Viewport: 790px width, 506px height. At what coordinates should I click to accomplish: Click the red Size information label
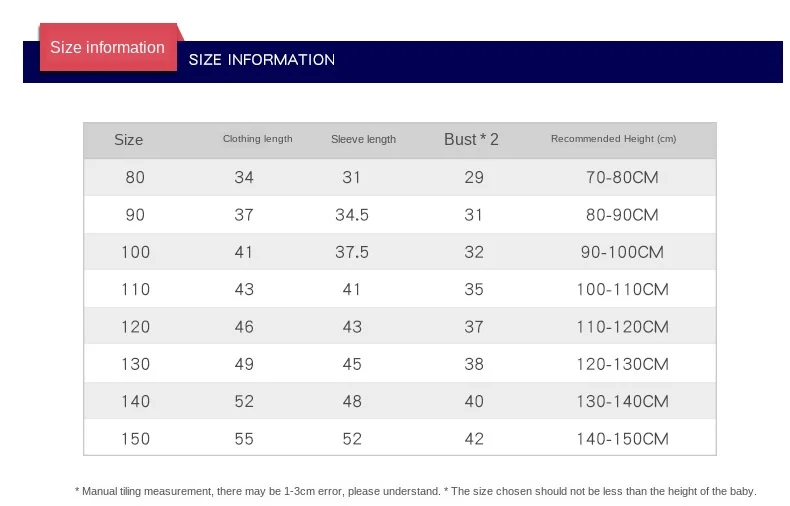[x=107, y=48]
